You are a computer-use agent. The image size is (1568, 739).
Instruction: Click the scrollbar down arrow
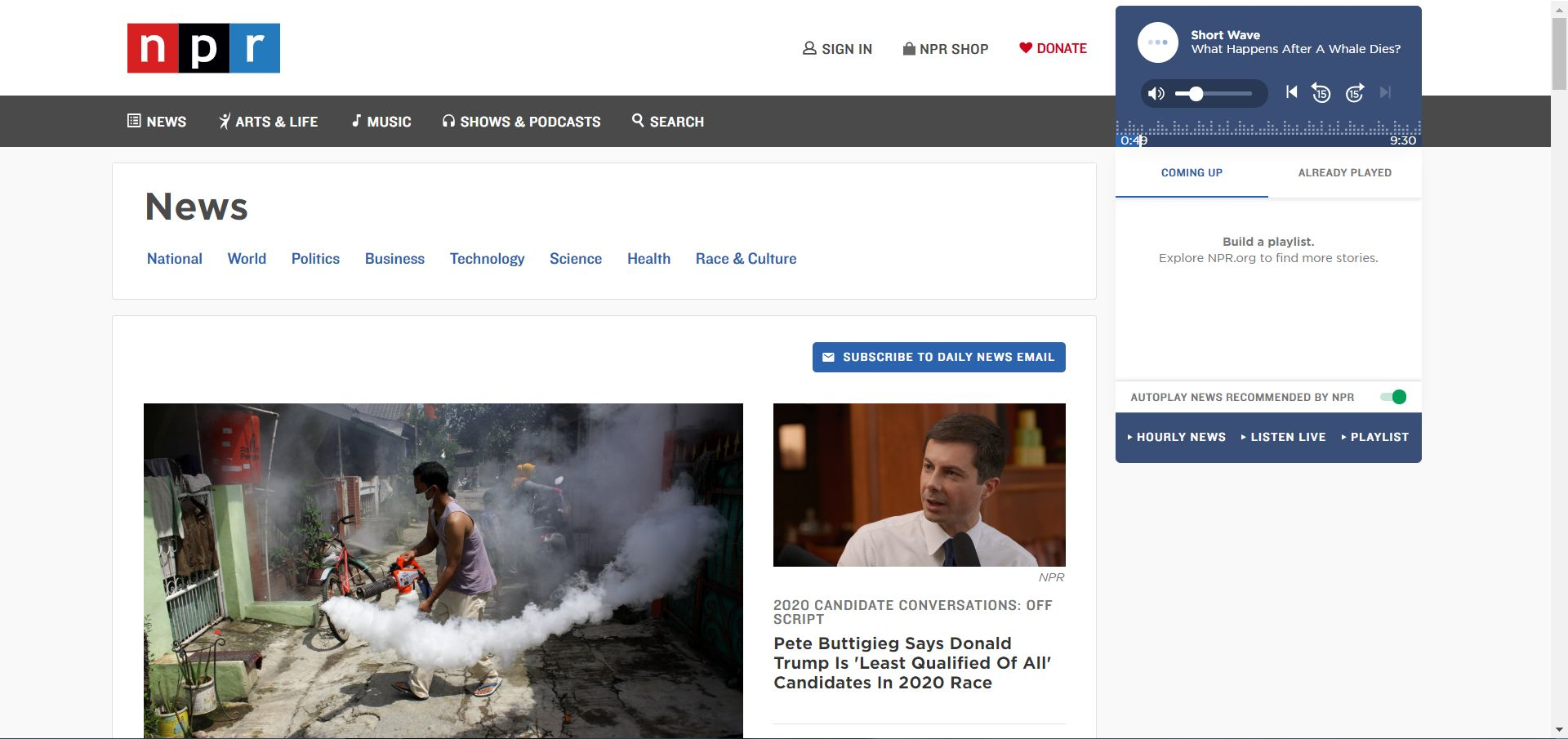point(1559,730)
